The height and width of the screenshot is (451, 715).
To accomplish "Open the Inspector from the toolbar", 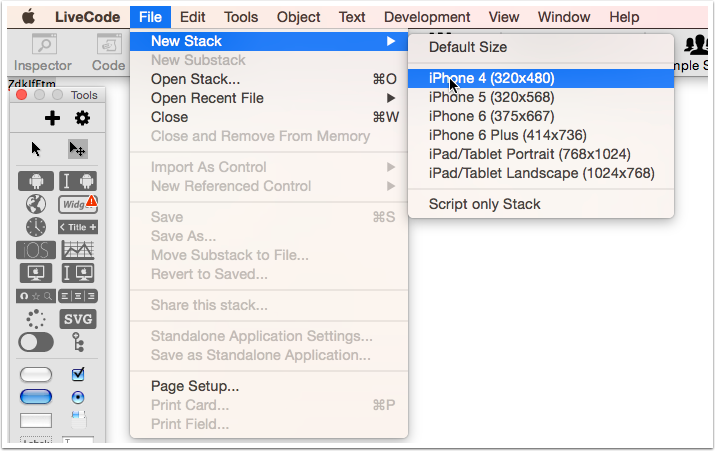I will (x=42, y=52).
